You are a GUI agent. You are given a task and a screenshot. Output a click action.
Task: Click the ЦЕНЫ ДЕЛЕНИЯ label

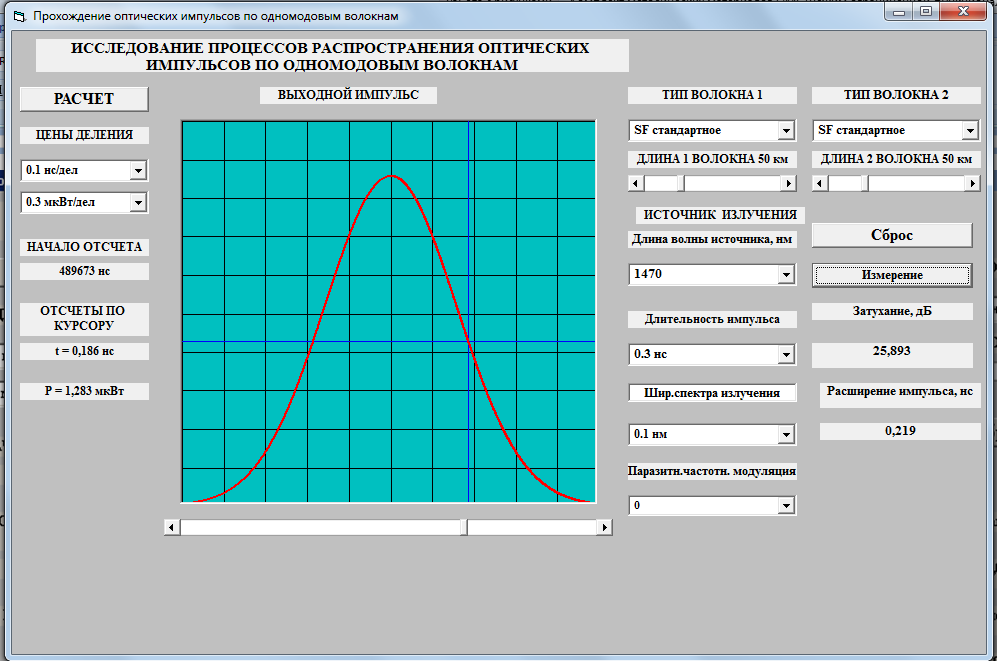click(85, 135)
